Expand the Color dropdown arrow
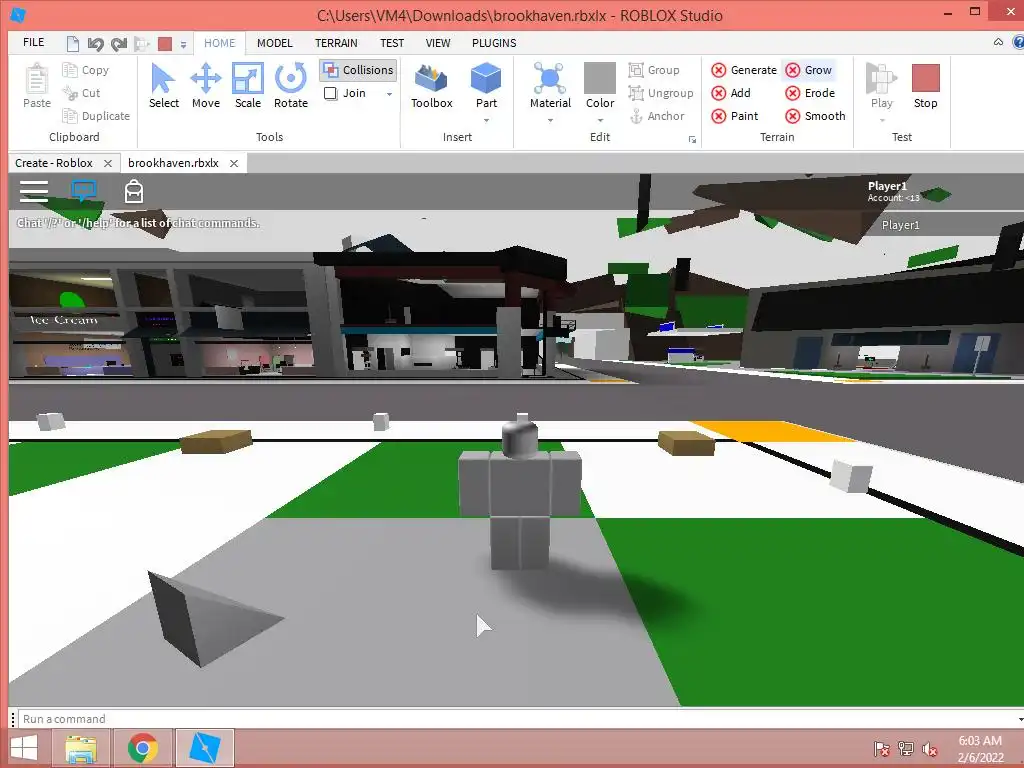This screenshot has width=1024, height=768. [600, 121]
